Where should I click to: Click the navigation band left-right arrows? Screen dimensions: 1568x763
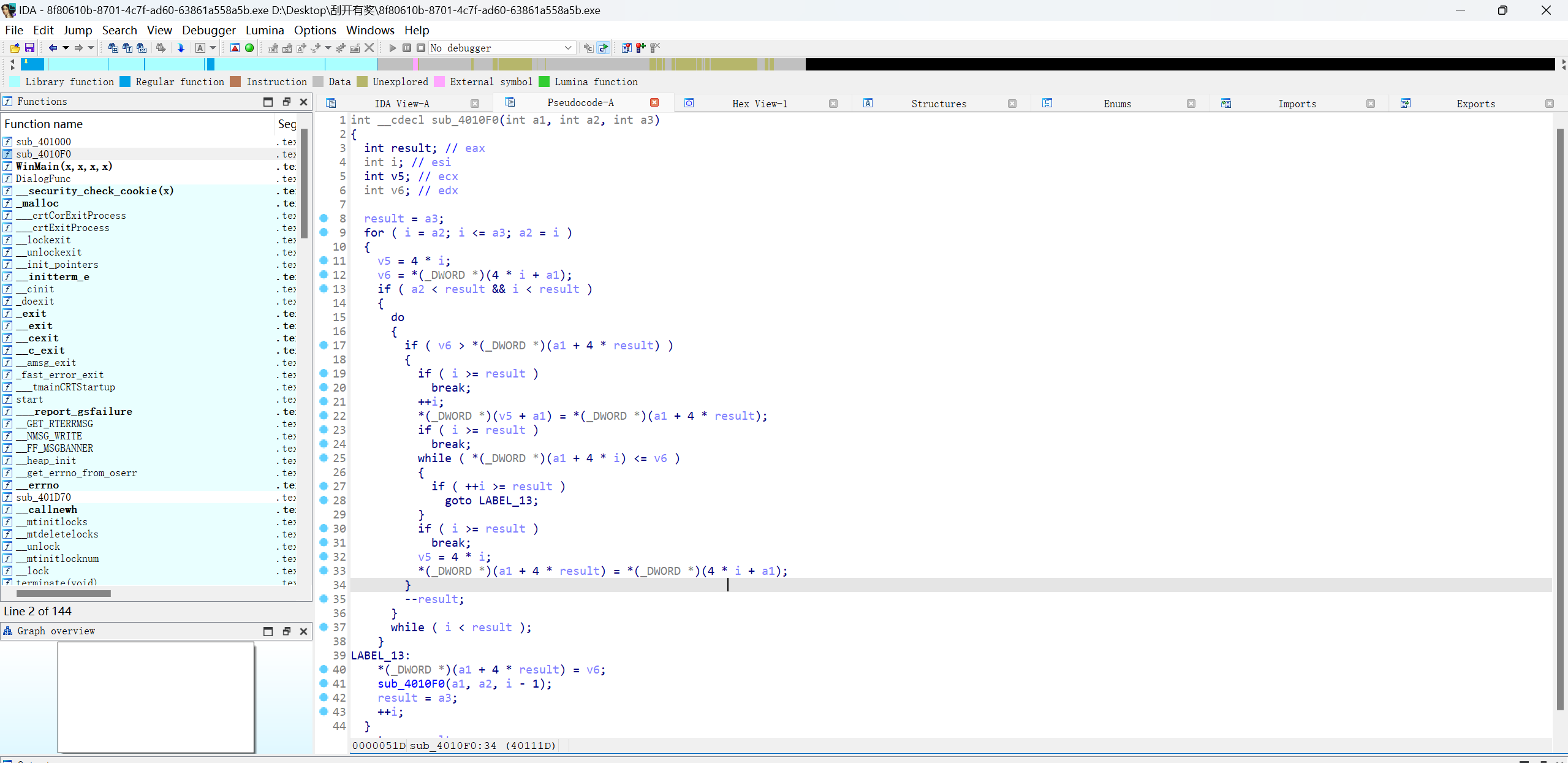coord(12,64)
